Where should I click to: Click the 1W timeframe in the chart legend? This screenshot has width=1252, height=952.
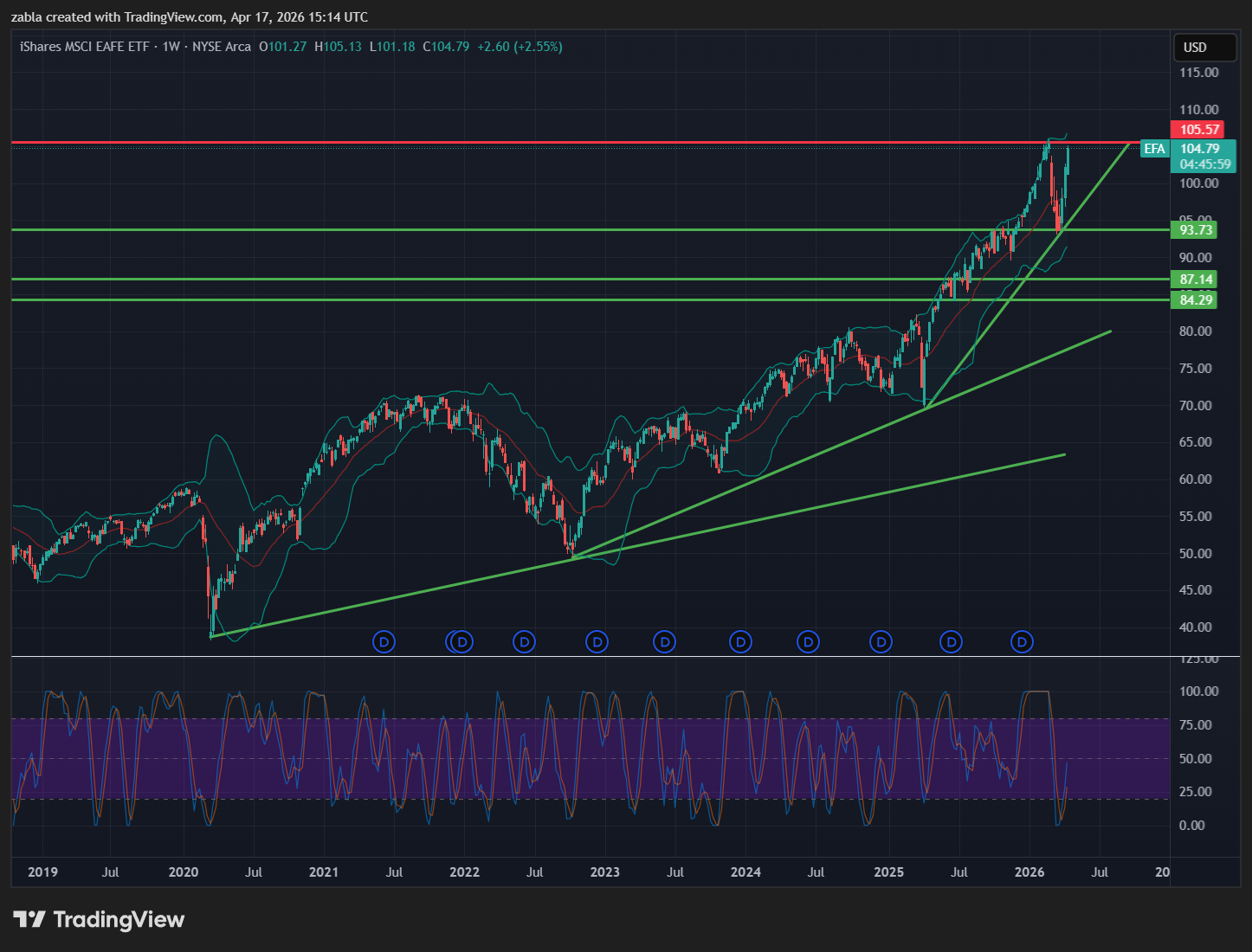tap(171, 47)
